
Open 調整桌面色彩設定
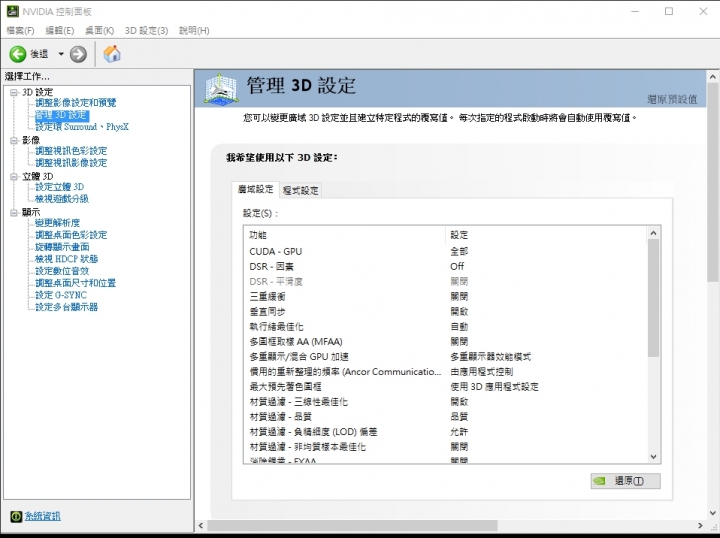pos(71,235)
